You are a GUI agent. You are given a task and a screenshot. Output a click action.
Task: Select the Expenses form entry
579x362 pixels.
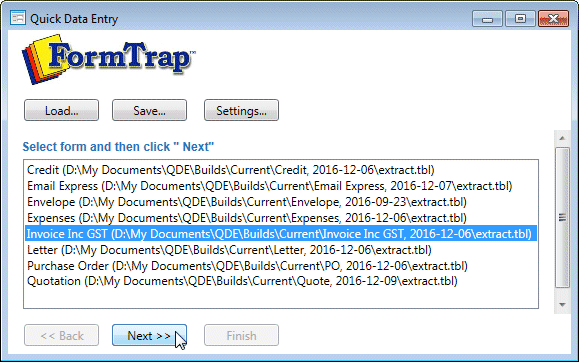pos(281,218)
